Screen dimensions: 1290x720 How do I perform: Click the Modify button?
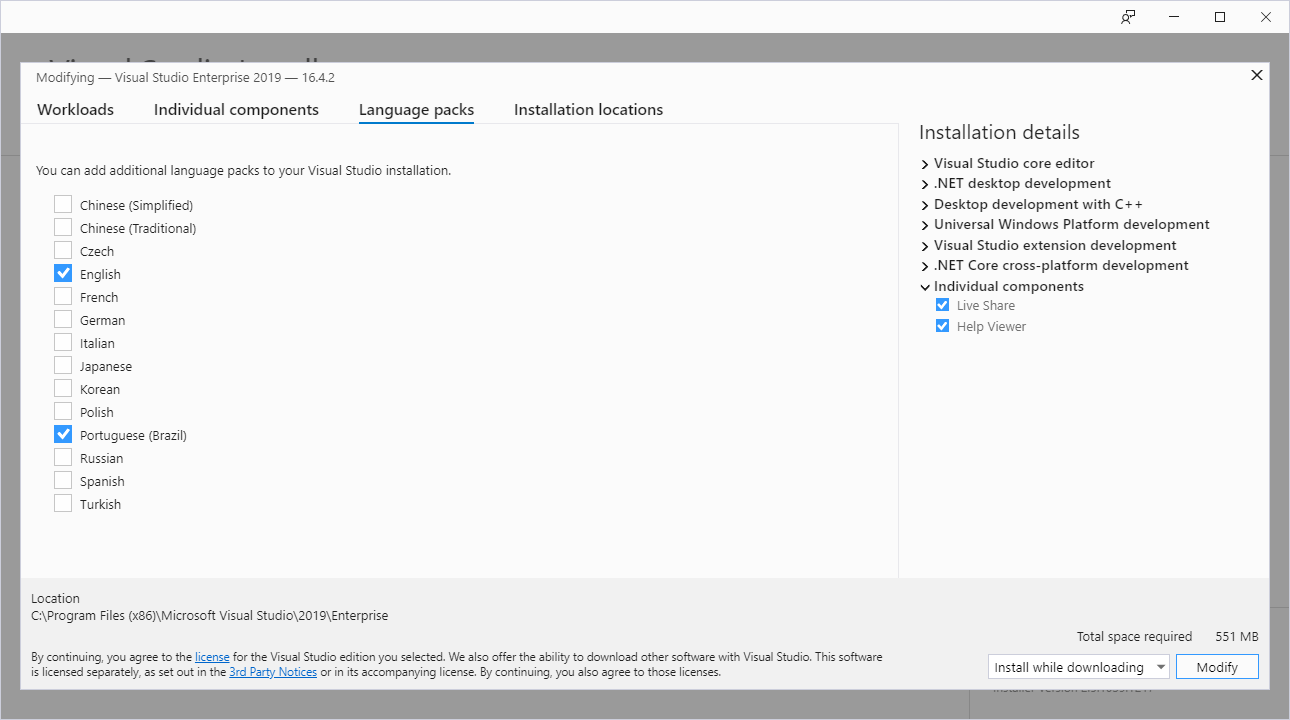[1217, 667]
